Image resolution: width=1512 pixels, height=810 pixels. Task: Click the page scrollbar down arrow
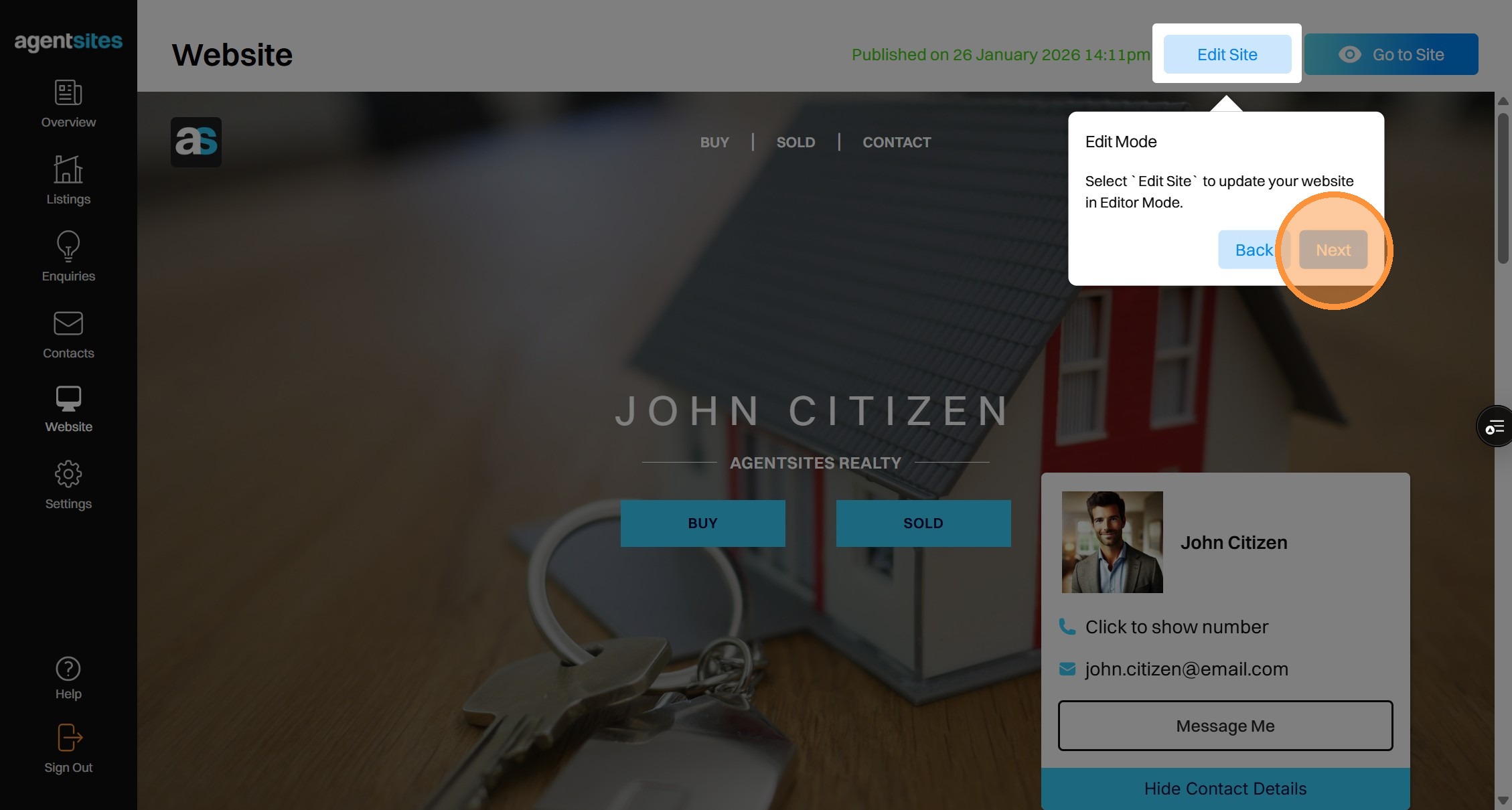click(1503, 801)
